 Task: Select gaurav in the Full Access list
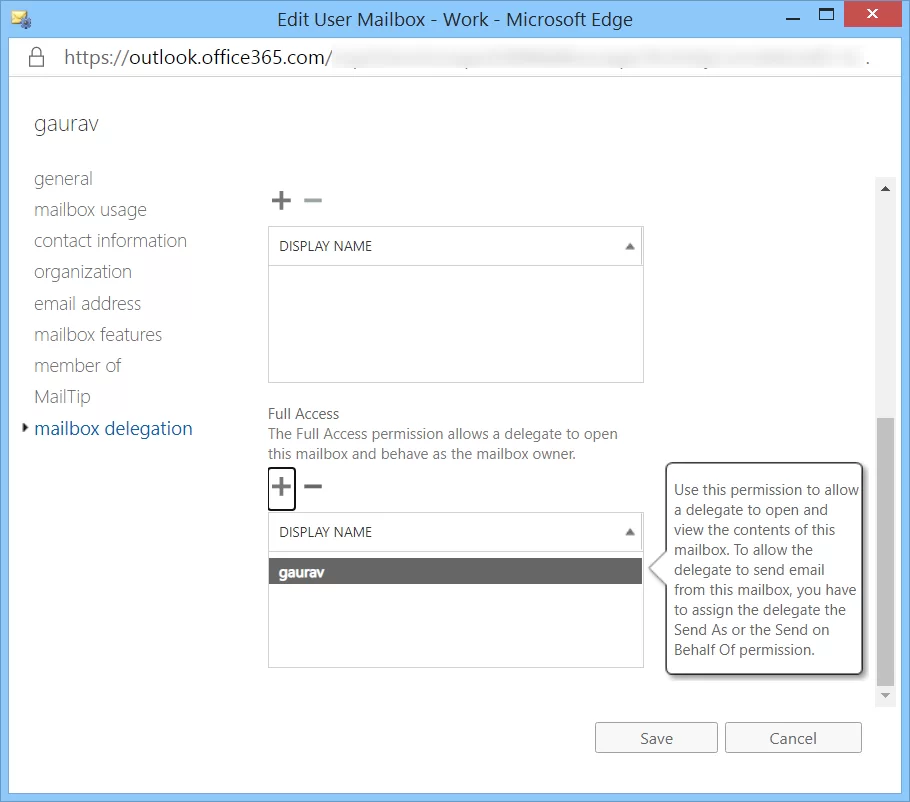pos(455,572)
